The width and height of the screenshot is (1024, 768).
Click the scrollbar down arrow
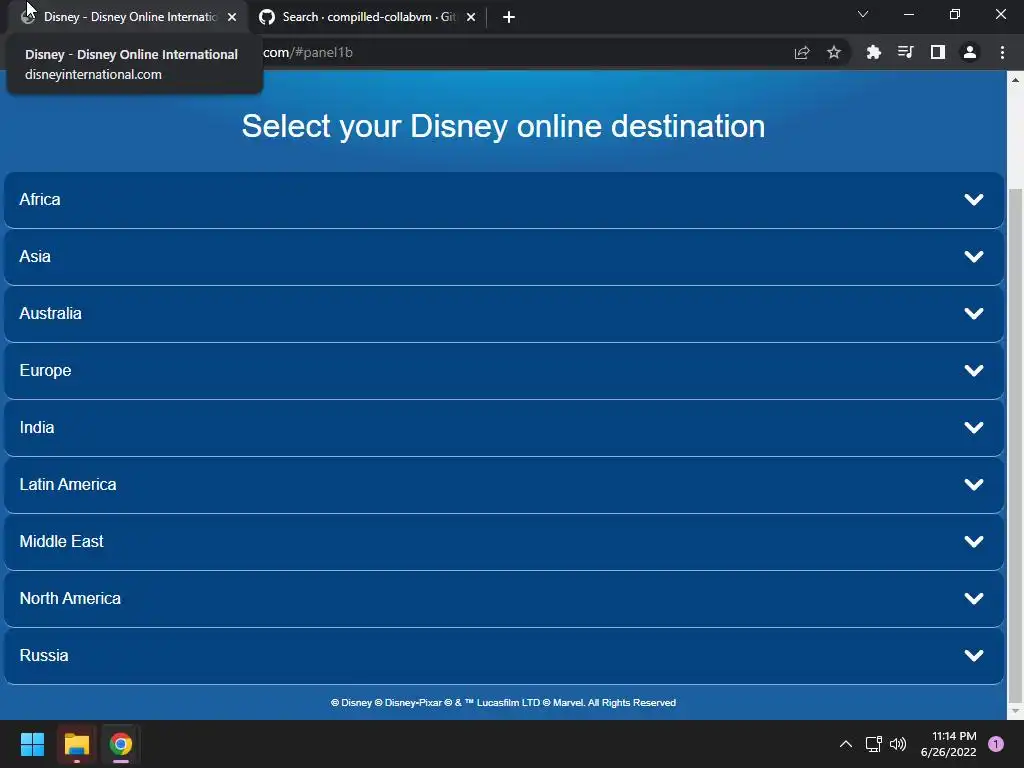click(1015, 711)
